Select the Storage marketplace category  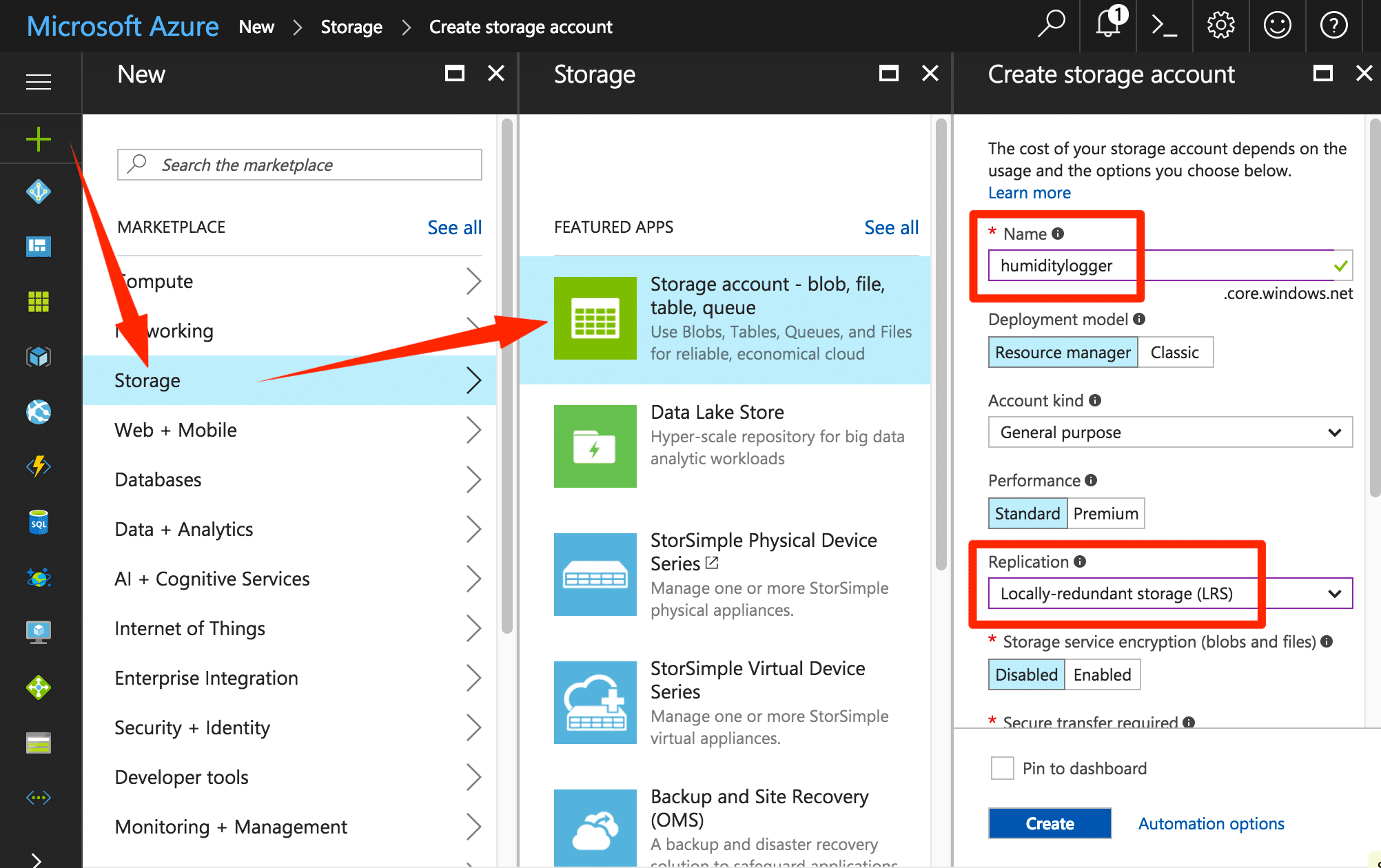coord(289,380)
